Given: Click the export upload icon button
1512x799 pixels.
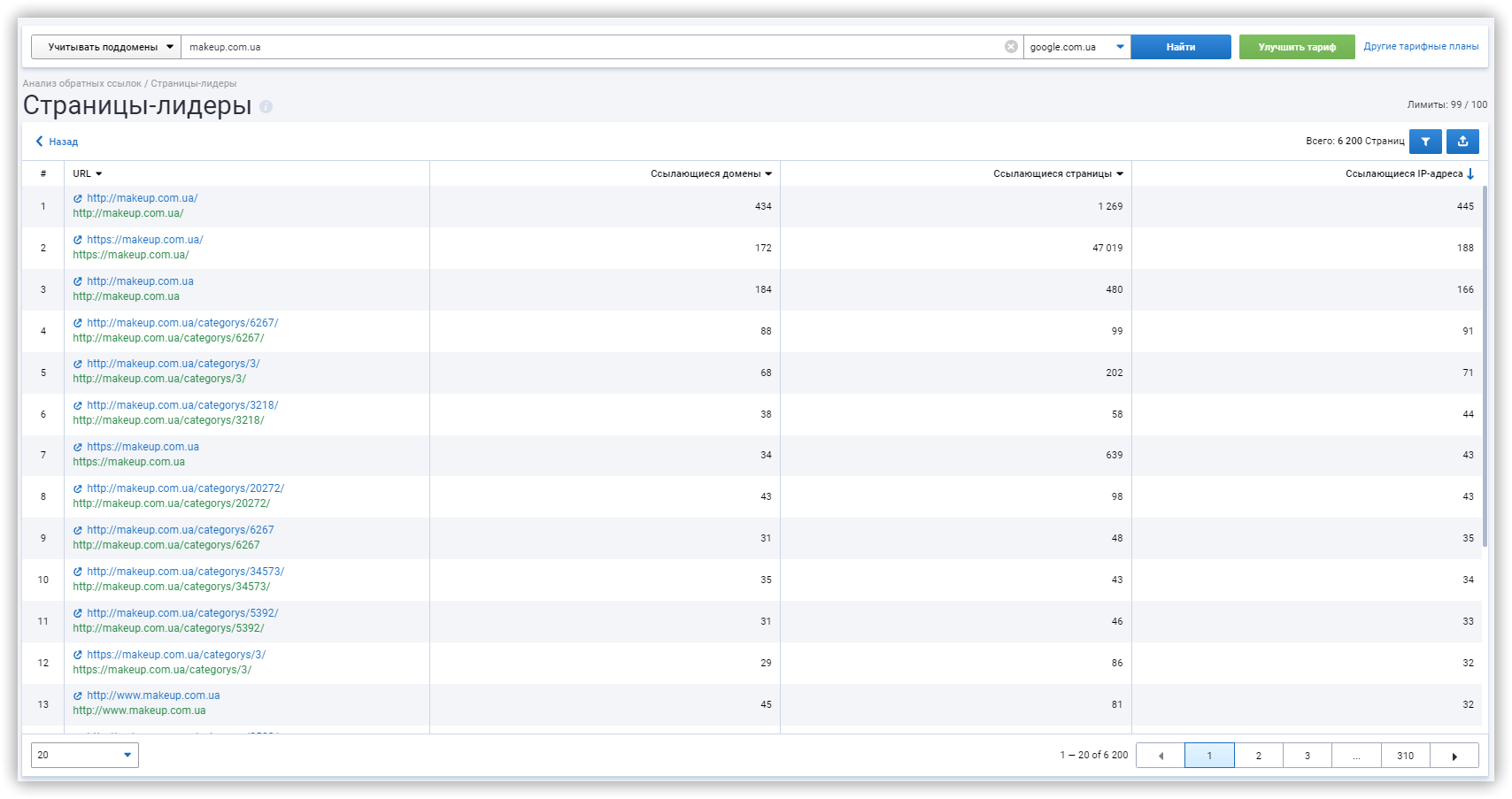Looking at the screenshot, I should point(1462,142).
